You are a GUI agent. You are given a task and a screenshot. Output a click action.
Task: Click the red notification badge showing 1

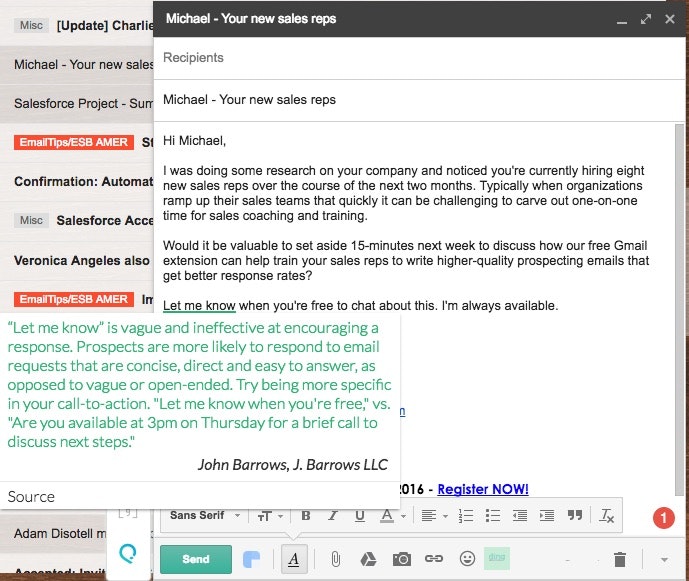tap(664, 518)
